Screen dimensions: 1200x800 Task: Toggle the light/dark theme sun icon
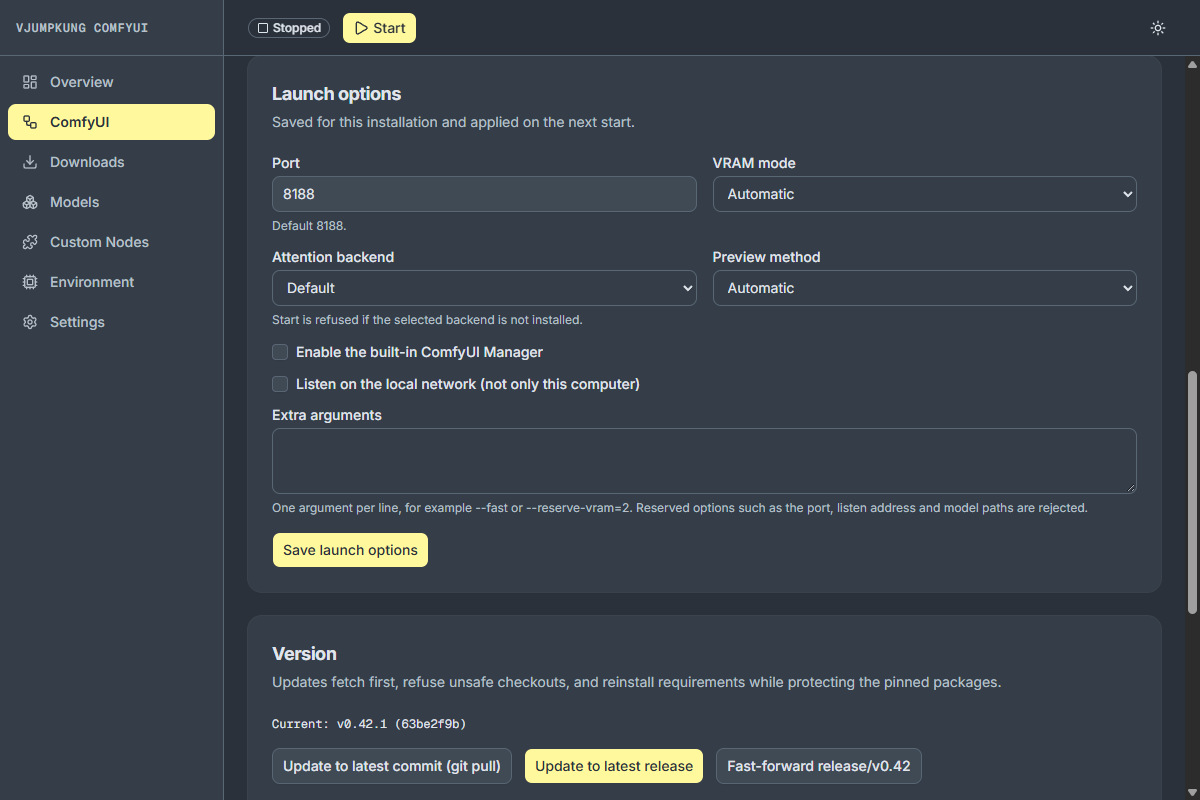tap(1158, 28)
